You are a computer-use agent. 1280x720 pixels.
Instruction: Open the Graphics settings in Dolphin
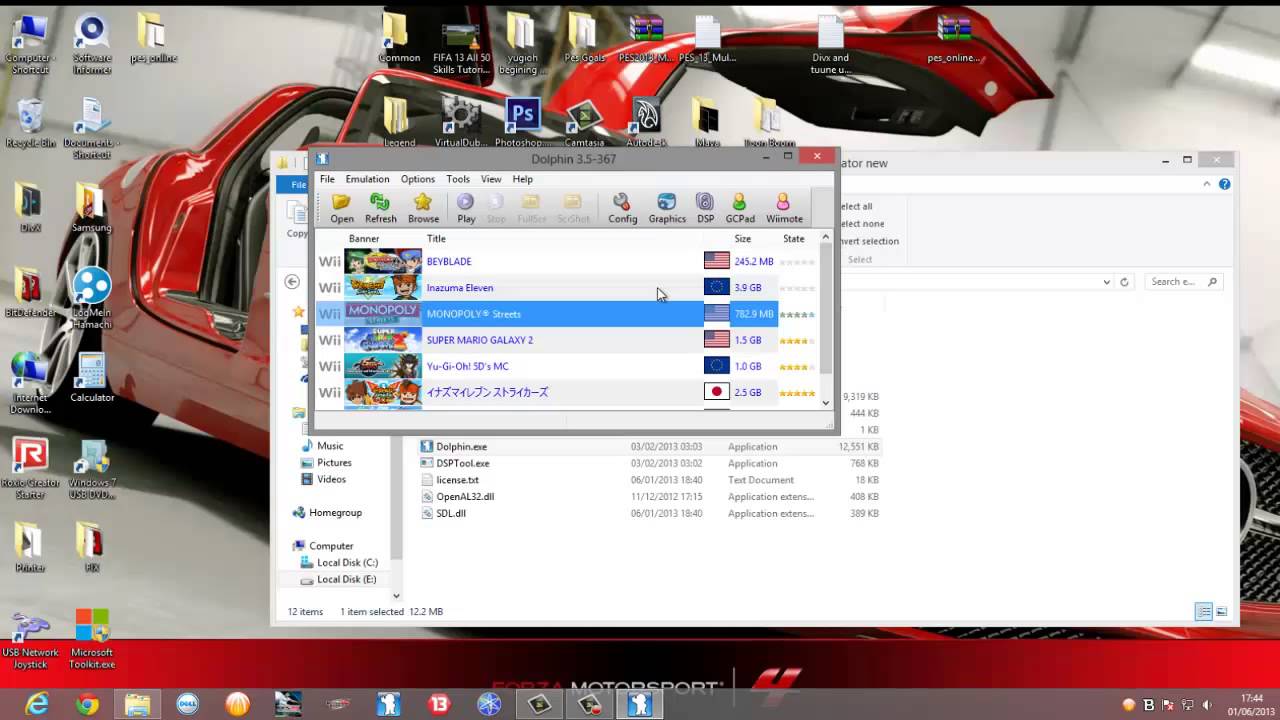667,209
